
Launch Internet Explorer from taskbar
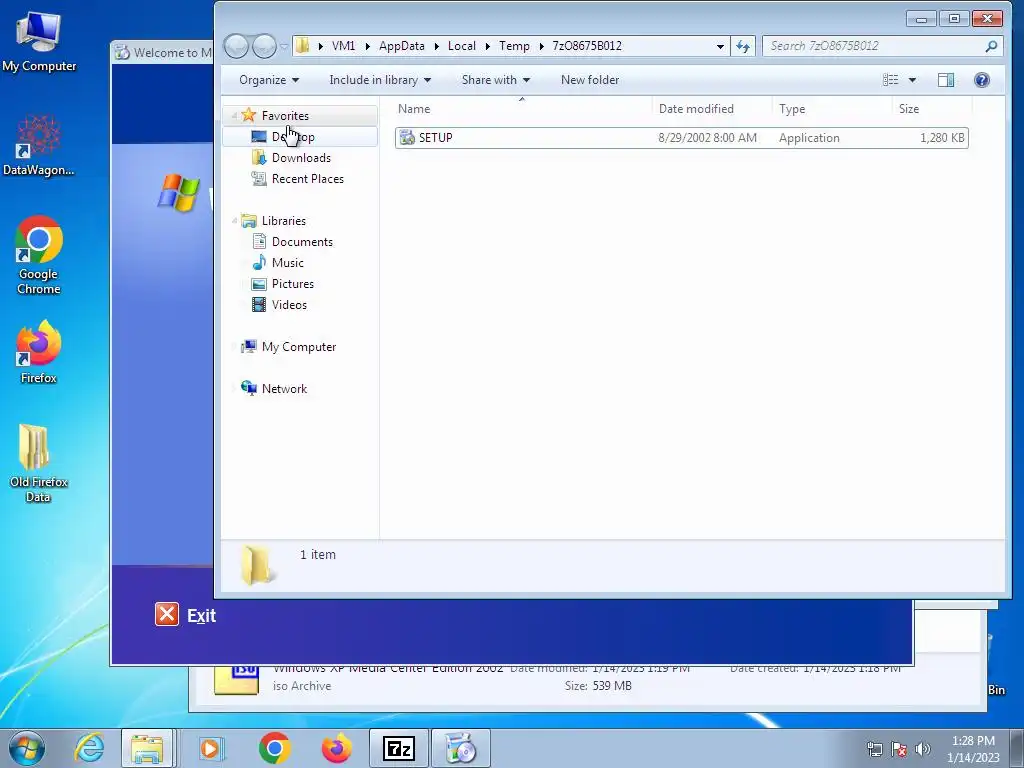89,748
